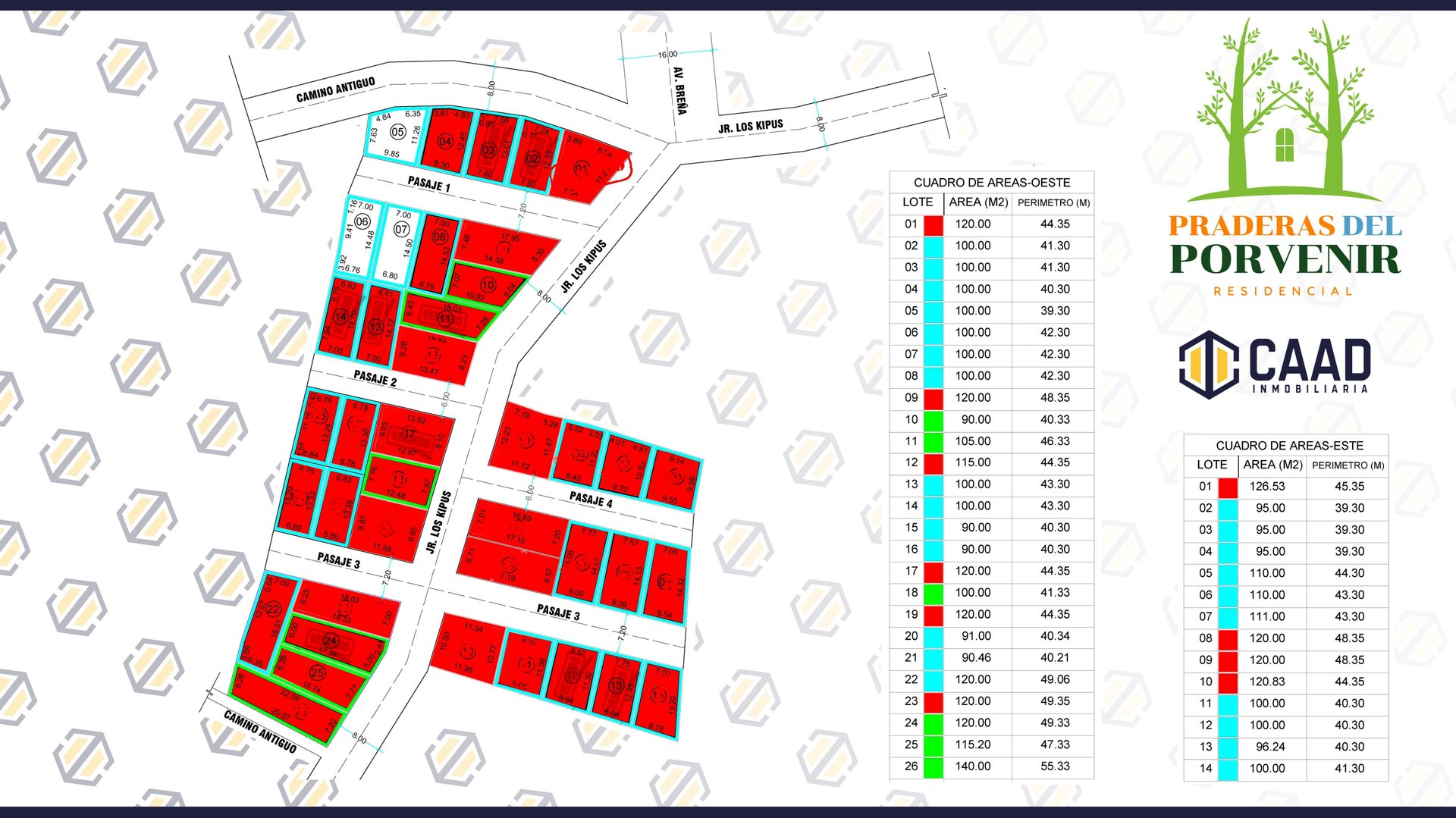The image size is (1456, 818).
Task: Select white lot 06 on the map
Action: (x=360, y=237)
